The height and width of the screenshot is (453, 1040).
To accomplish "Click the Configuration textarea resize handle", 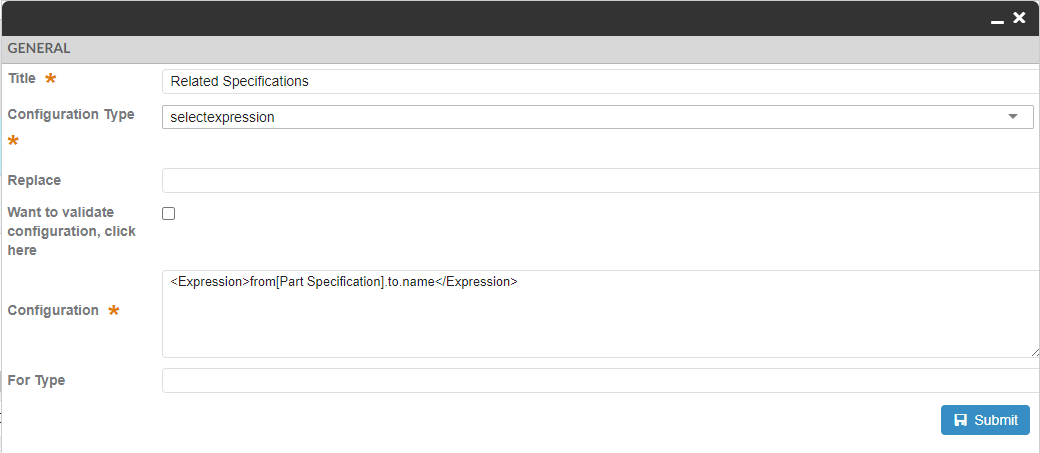I will pos(1034,351).
